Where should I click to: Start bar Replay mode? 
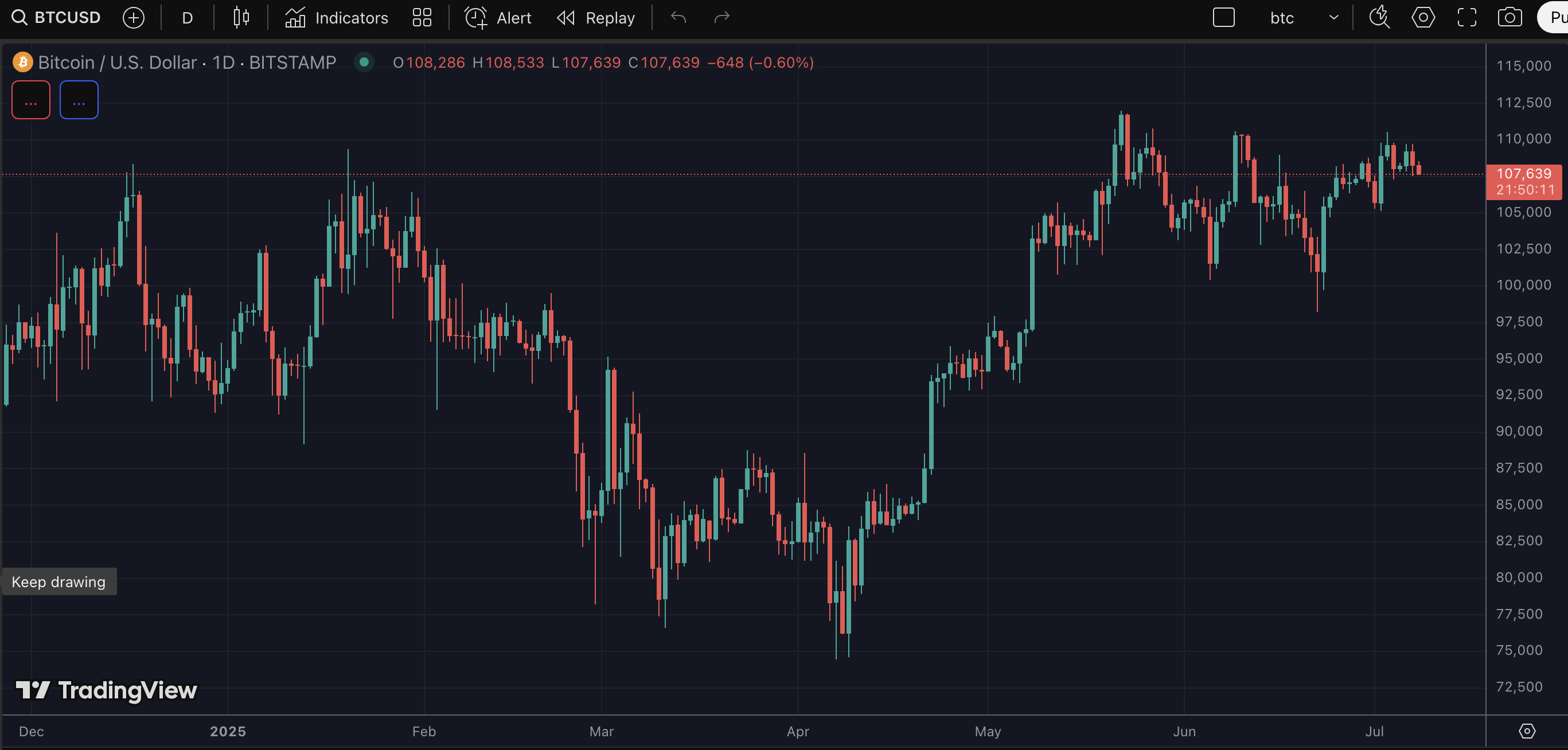tap(596, 18)
